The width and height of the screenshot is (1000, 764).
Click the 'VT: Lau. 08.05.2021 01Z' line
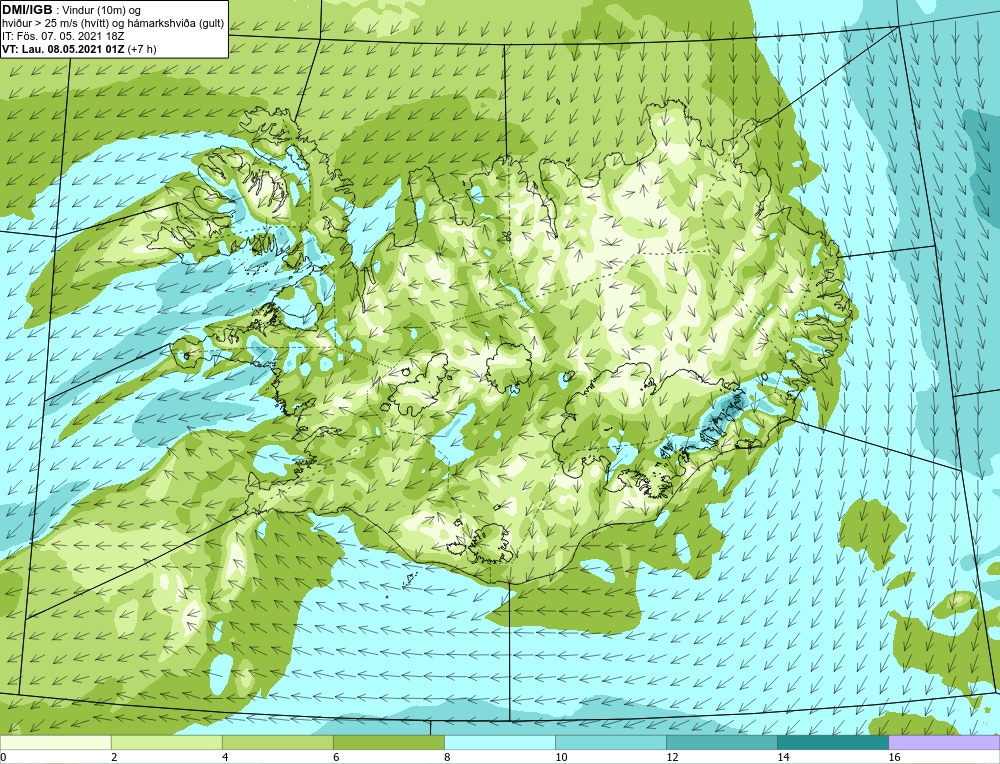(64, 48)
